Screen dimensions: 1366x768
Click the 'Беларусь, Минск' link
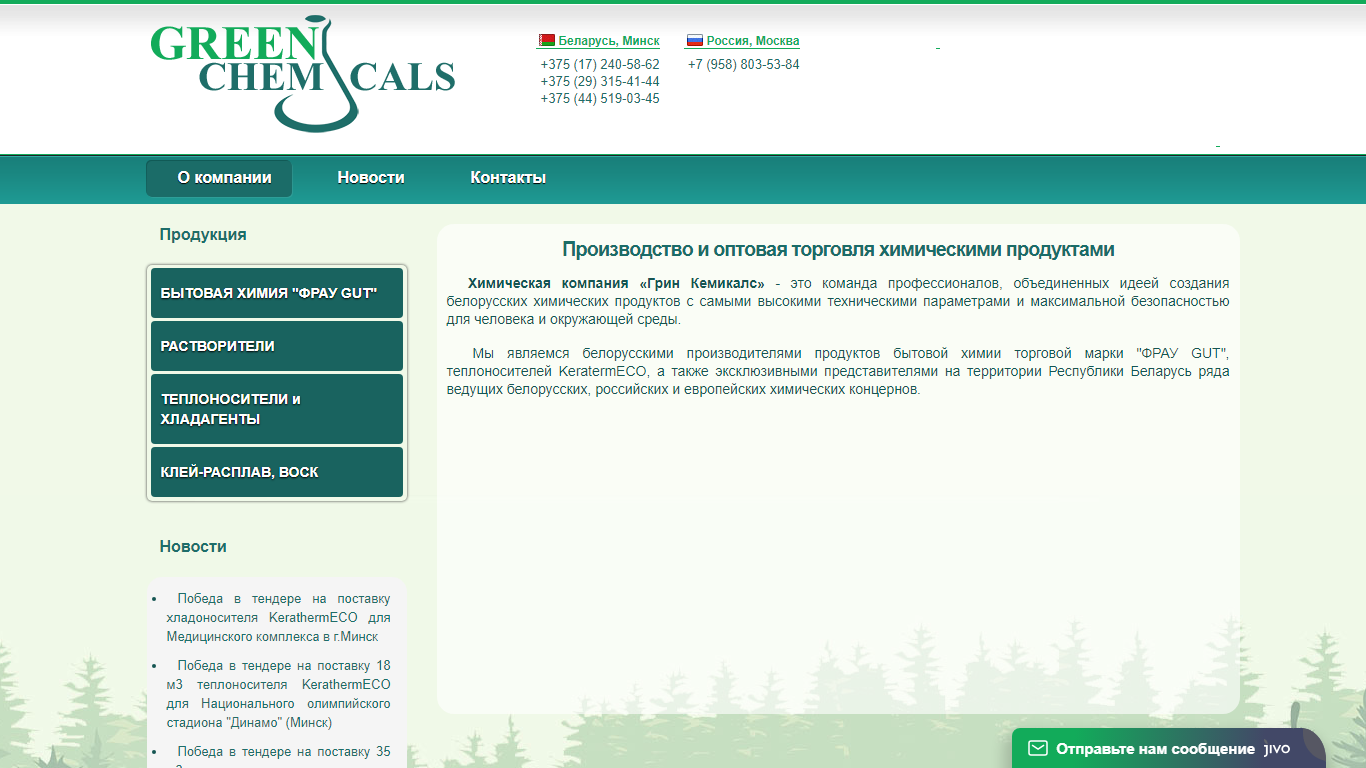click(609, 41)
